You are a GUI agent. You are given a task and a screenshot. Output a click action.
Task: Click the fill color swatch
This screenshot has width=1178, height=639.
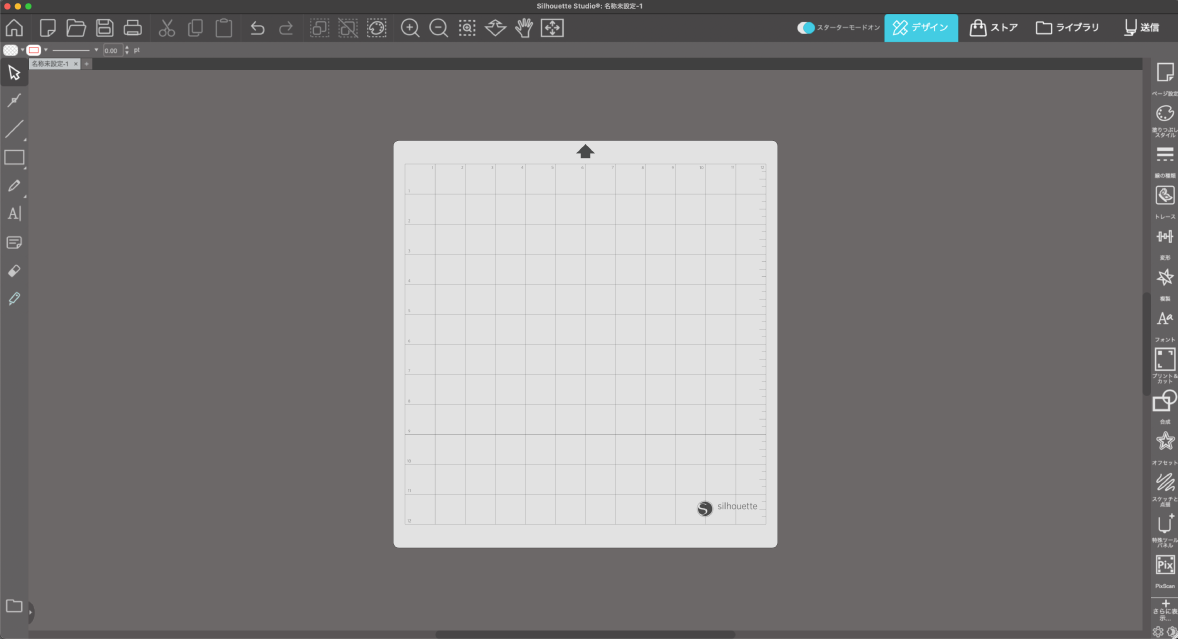(10, 50)
